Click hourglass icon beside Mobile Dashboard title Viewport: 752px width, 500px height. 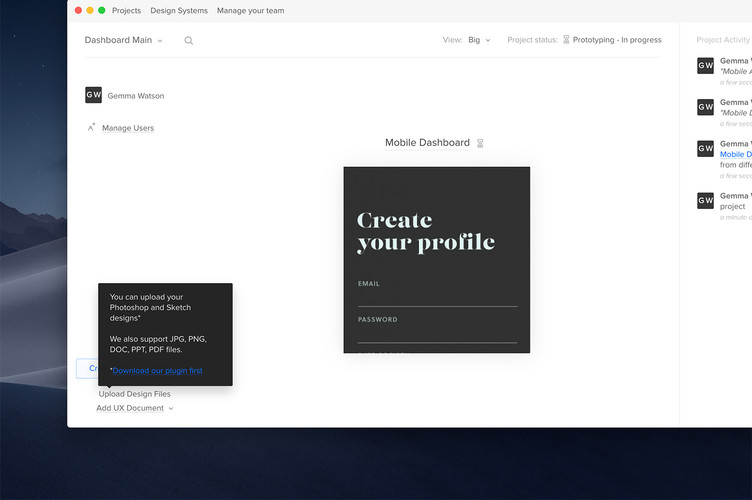480,143
